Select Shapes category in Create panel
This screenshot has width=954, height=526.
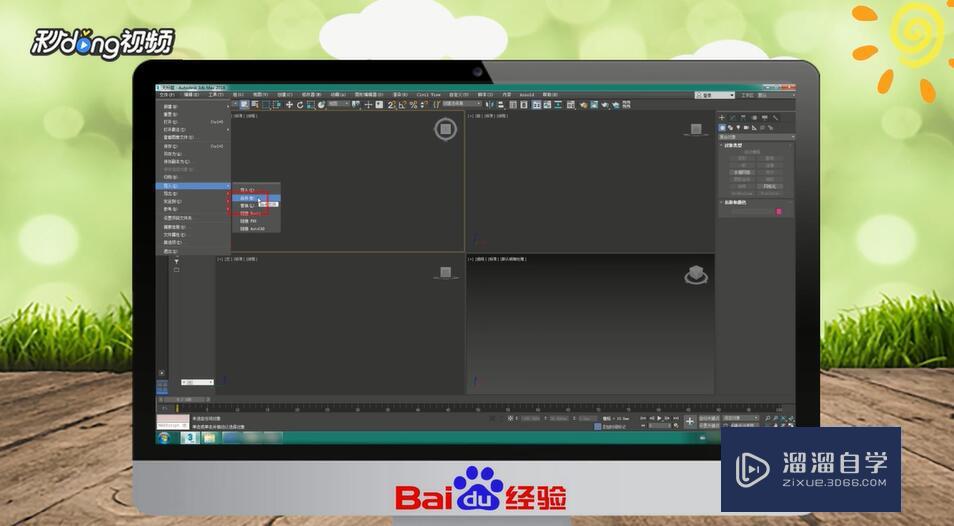tap(731, 128)
